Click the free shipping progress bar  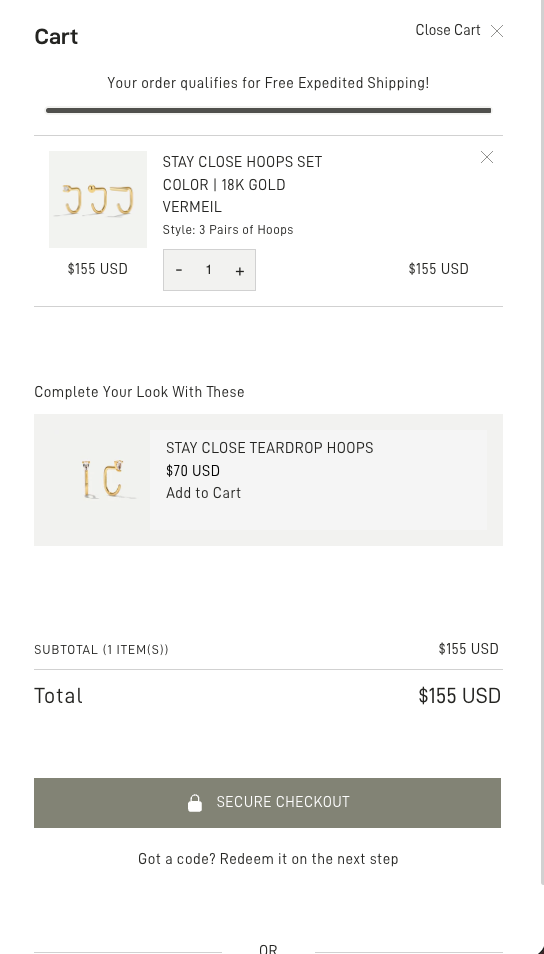point(268,110)
